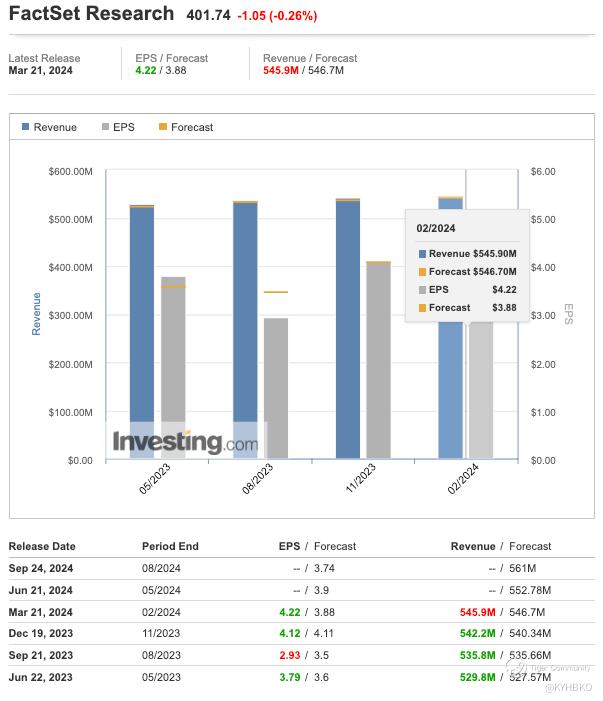This screenshot has width=603, height=701.
Task: Click the 05/2023 x-axis label
Action: (x=155, y=479)
